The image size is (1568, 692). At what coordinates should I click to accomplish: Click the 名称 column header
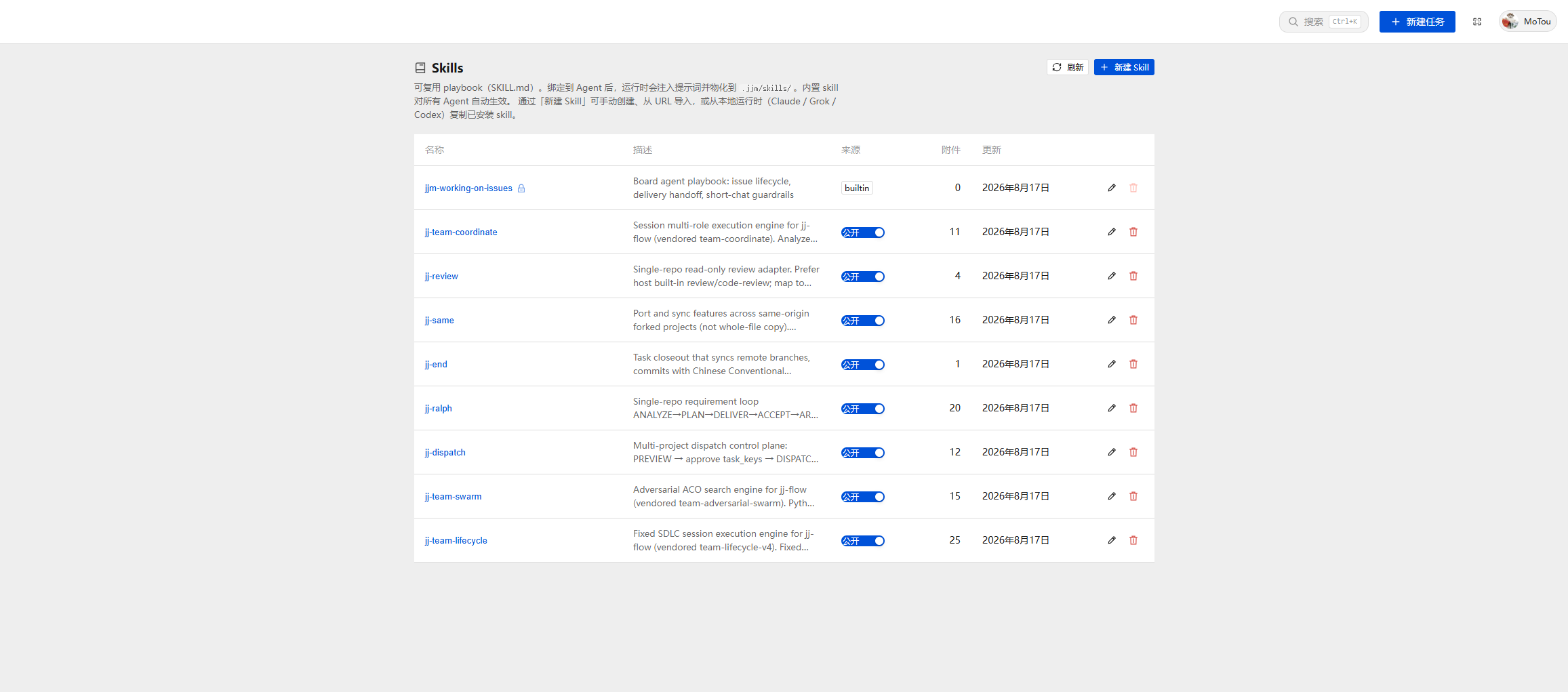click(x=435, y=150)
